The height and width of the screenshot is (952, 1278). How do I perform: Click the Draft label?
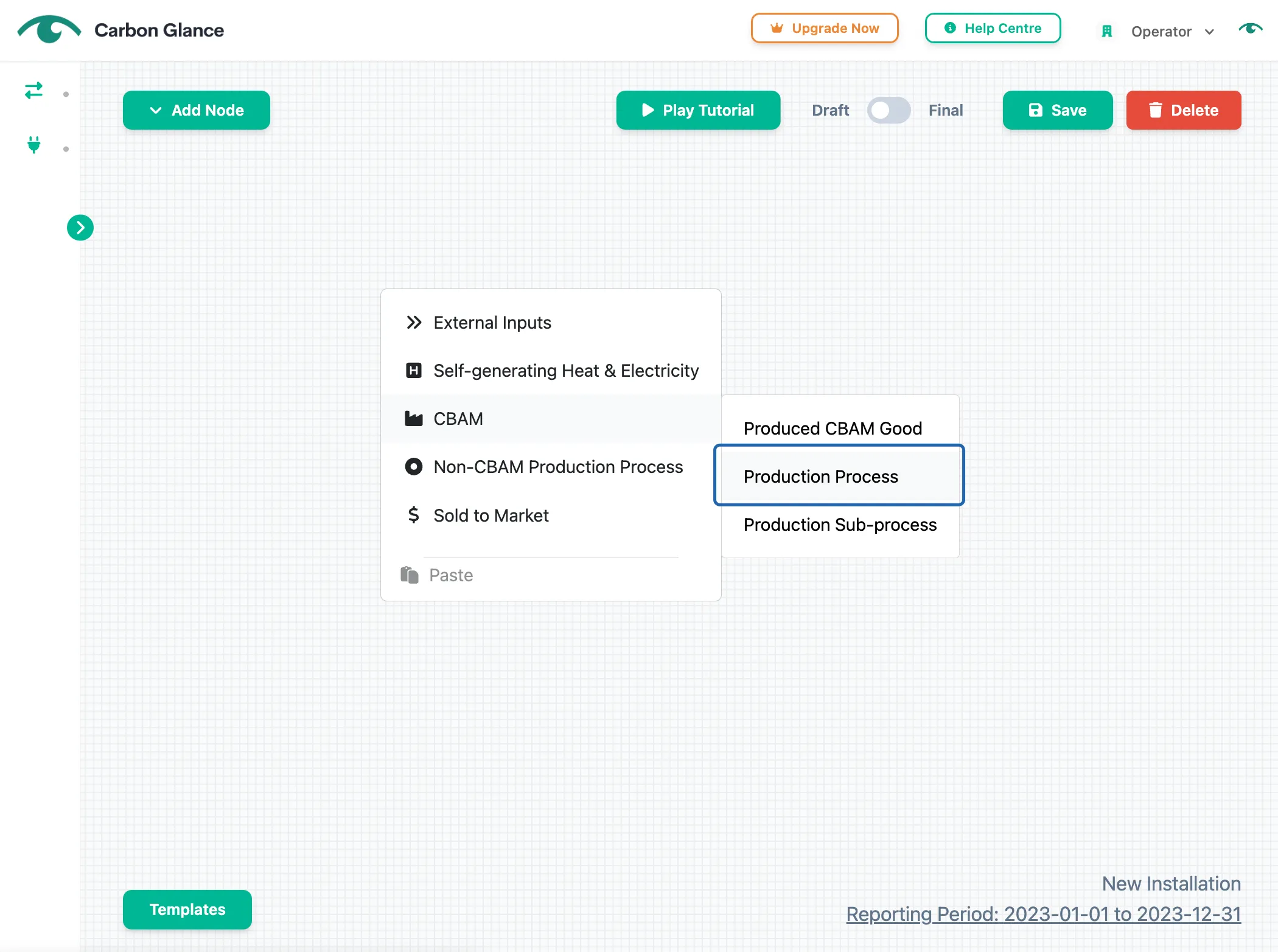point(830,110)
